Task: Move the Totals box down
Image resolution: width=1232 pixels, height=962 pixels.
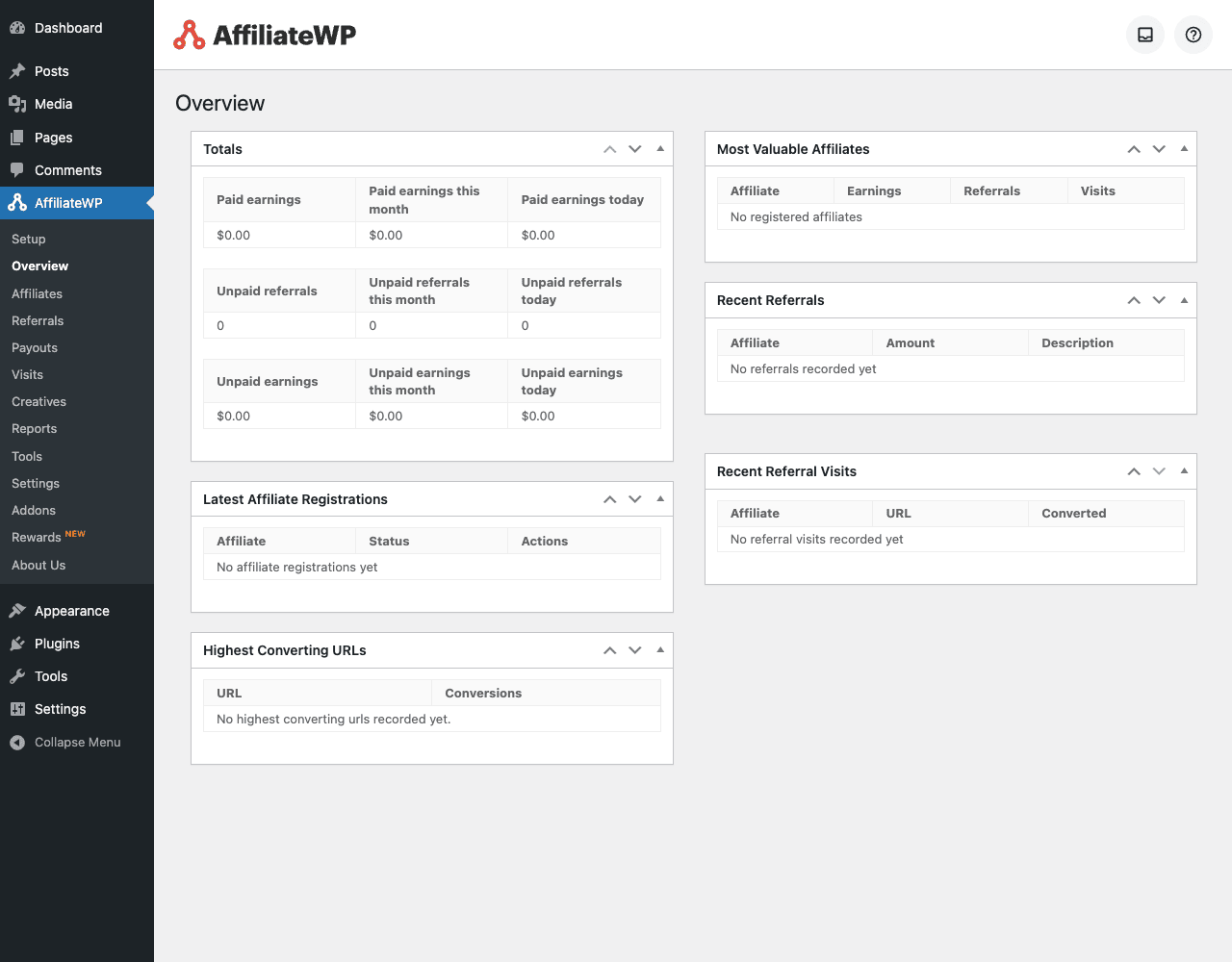Action: 635,149
